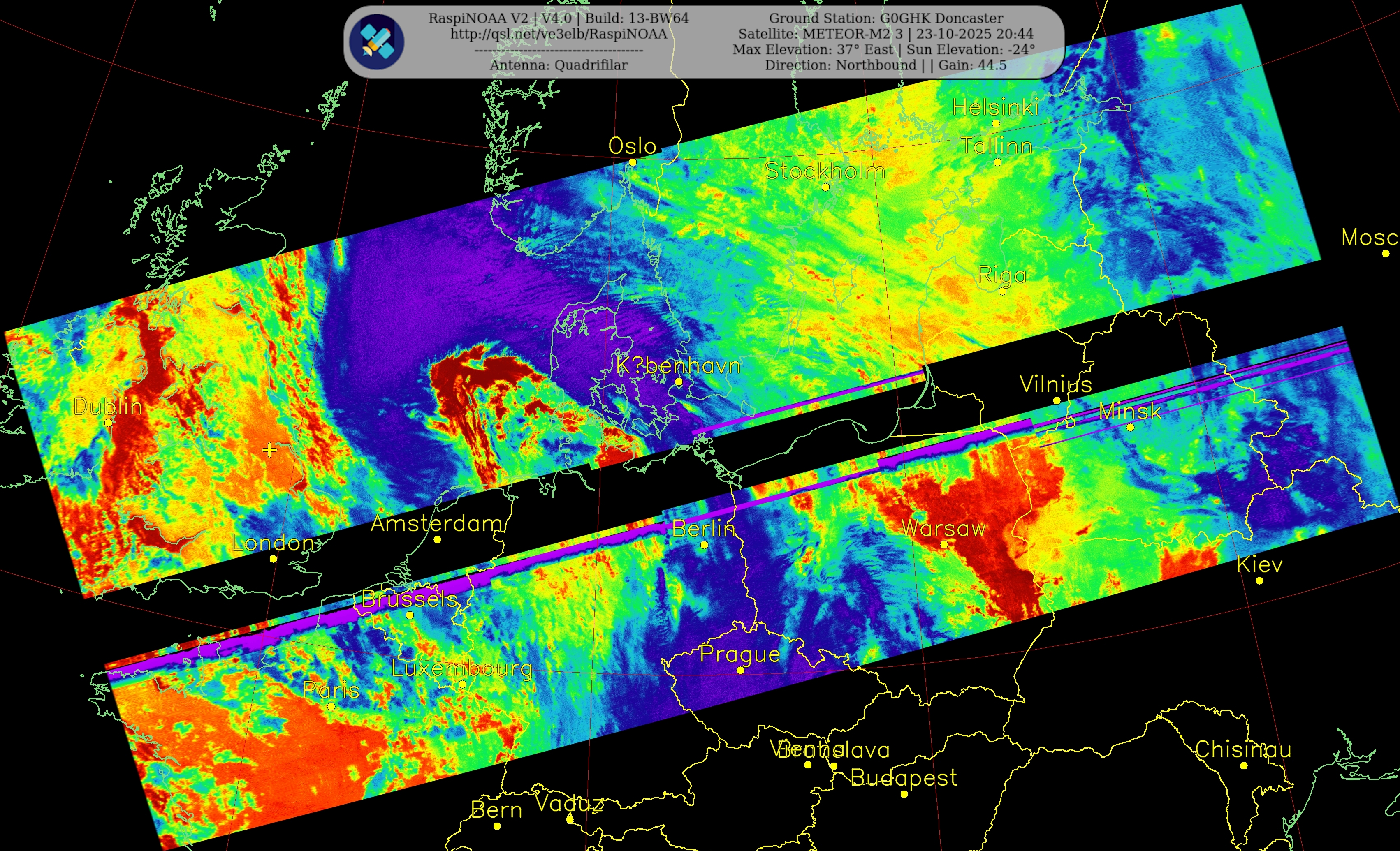1400x851 pixels.
Task: Click the Oslo city marker dot
Action: (633, 162)
